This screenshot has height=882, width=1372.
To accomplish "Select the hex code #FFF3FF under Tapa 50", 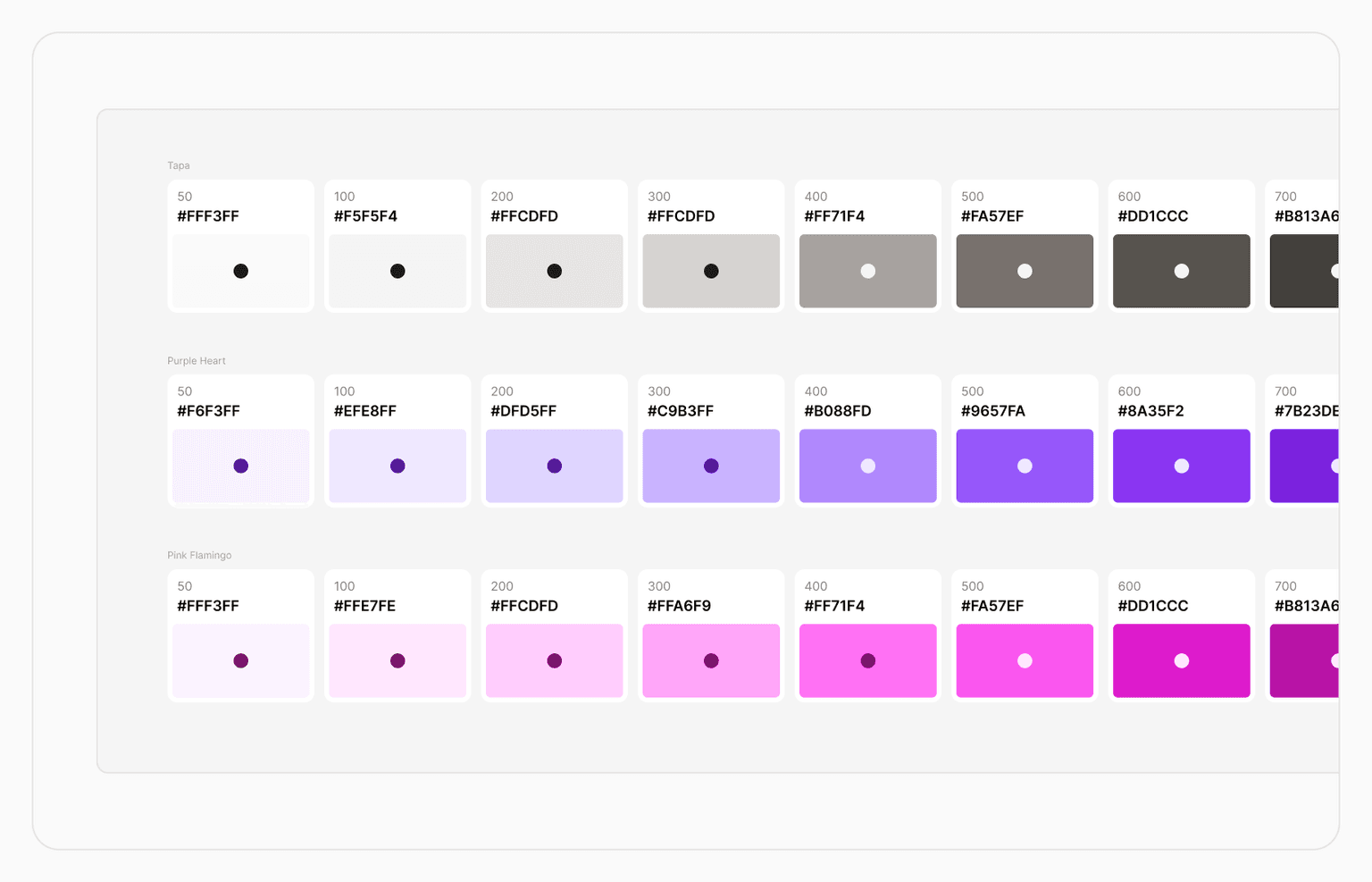I will (208, 215).
